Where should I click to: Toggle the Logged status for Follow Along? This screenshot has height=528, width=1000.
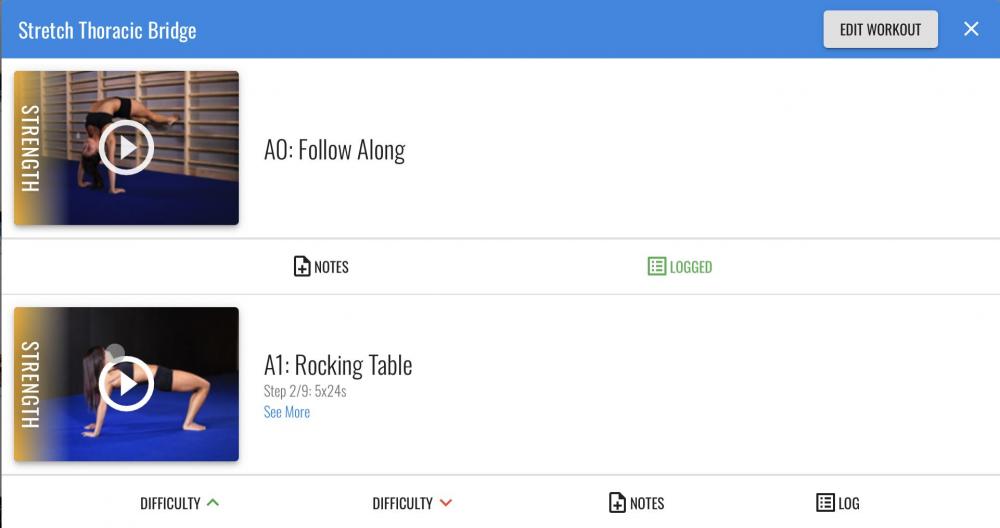[x=680, y=267]
